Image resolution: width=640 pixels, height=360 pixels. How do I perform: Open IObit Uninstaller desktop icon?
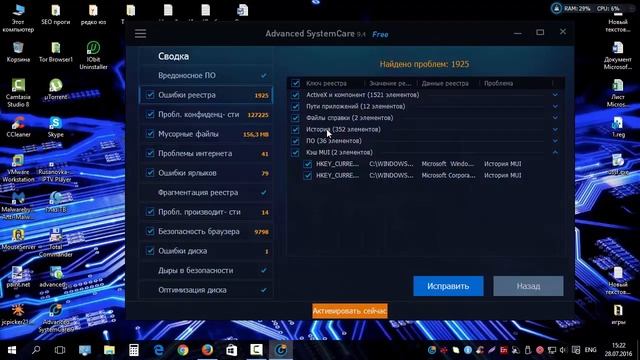tap(93, 55)
